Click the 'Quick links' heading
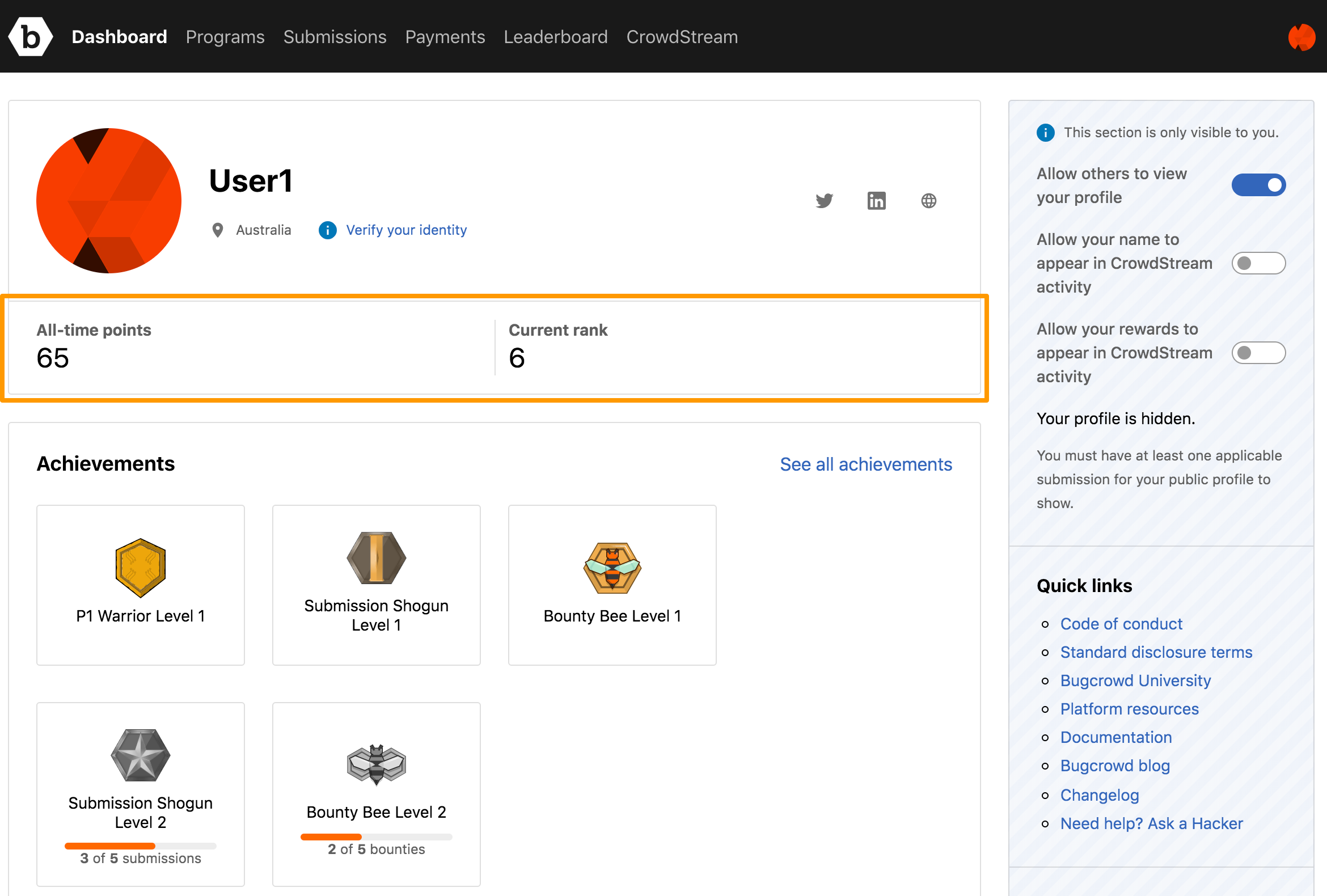 click(x=1084, y=586)
